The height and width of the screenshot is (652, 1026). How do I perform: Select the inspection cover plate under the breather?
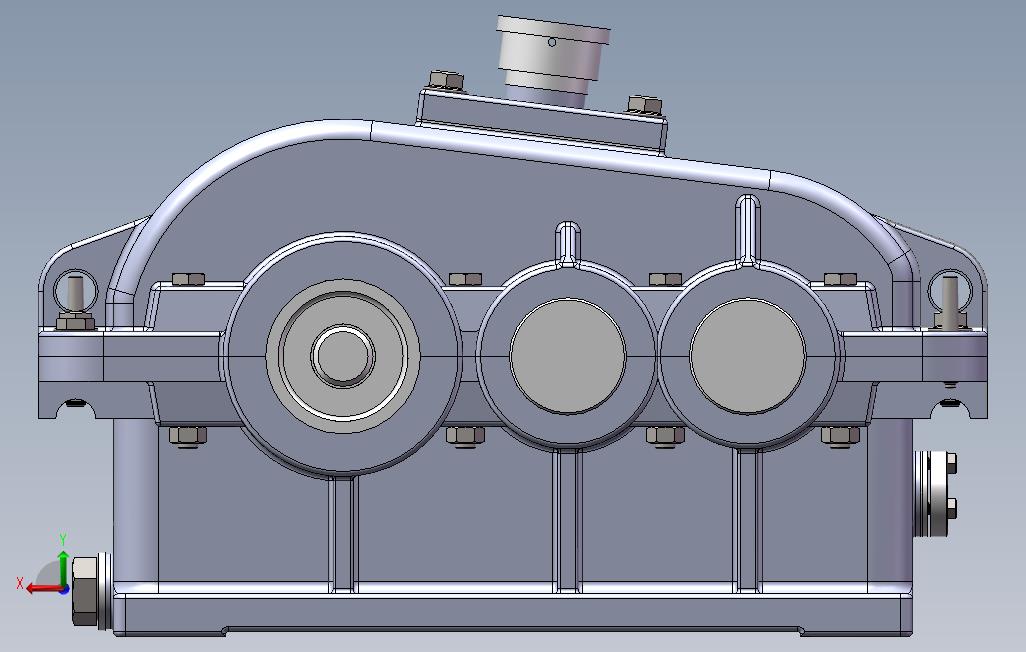point(542,121)
